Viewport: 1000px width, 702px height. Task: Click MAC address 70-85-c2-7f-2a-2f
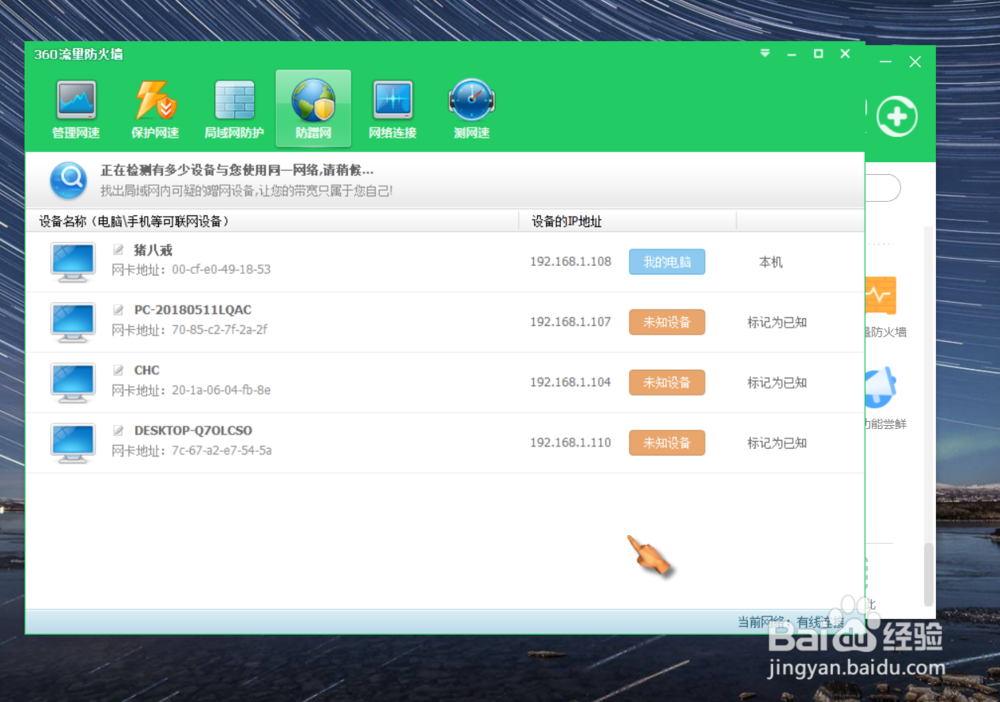coord(219,330)
